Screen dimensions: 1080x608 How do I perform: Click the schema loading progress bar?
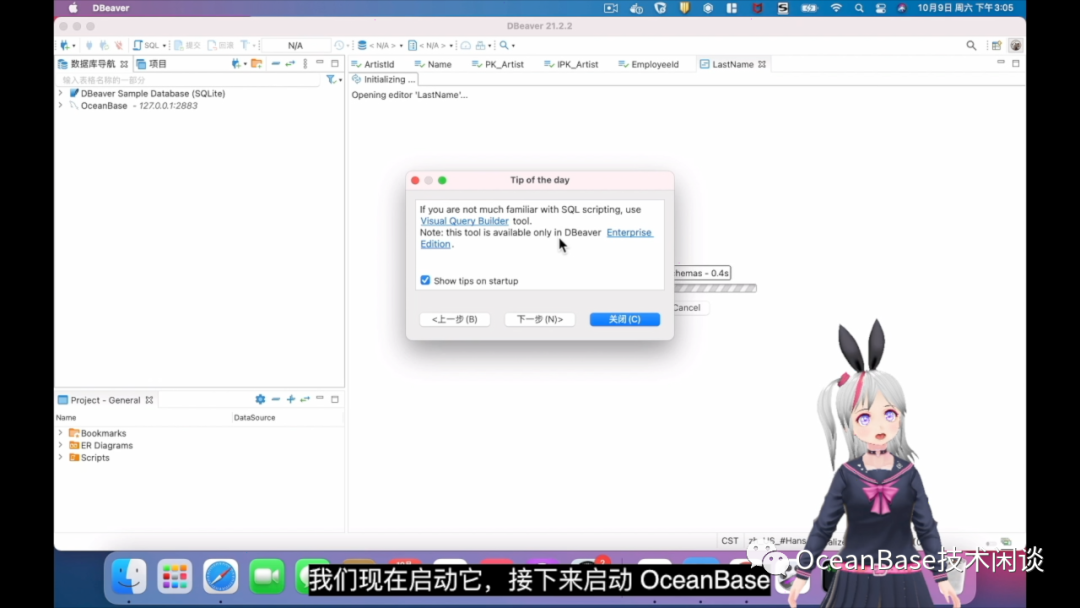click(x=715, y=289)
